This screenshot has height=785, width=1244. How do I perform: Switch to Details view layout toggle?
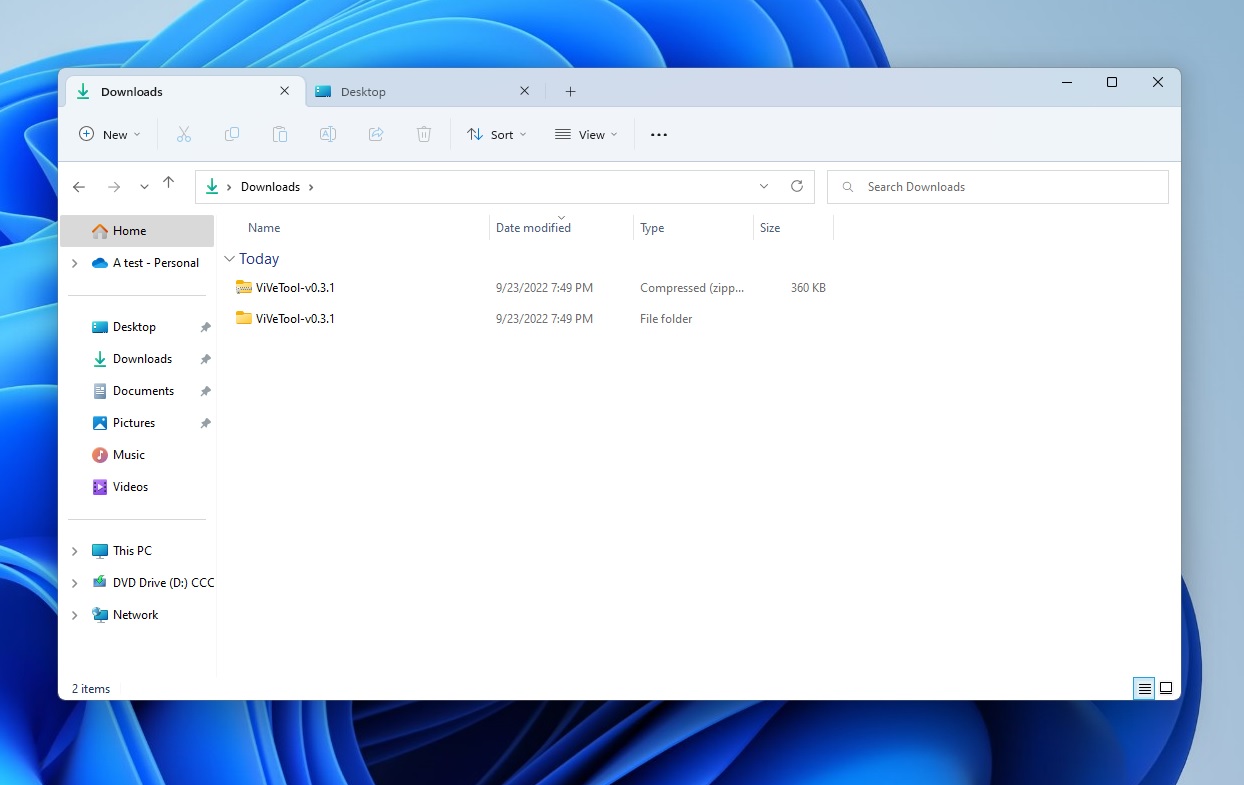tap(1144, 688)
